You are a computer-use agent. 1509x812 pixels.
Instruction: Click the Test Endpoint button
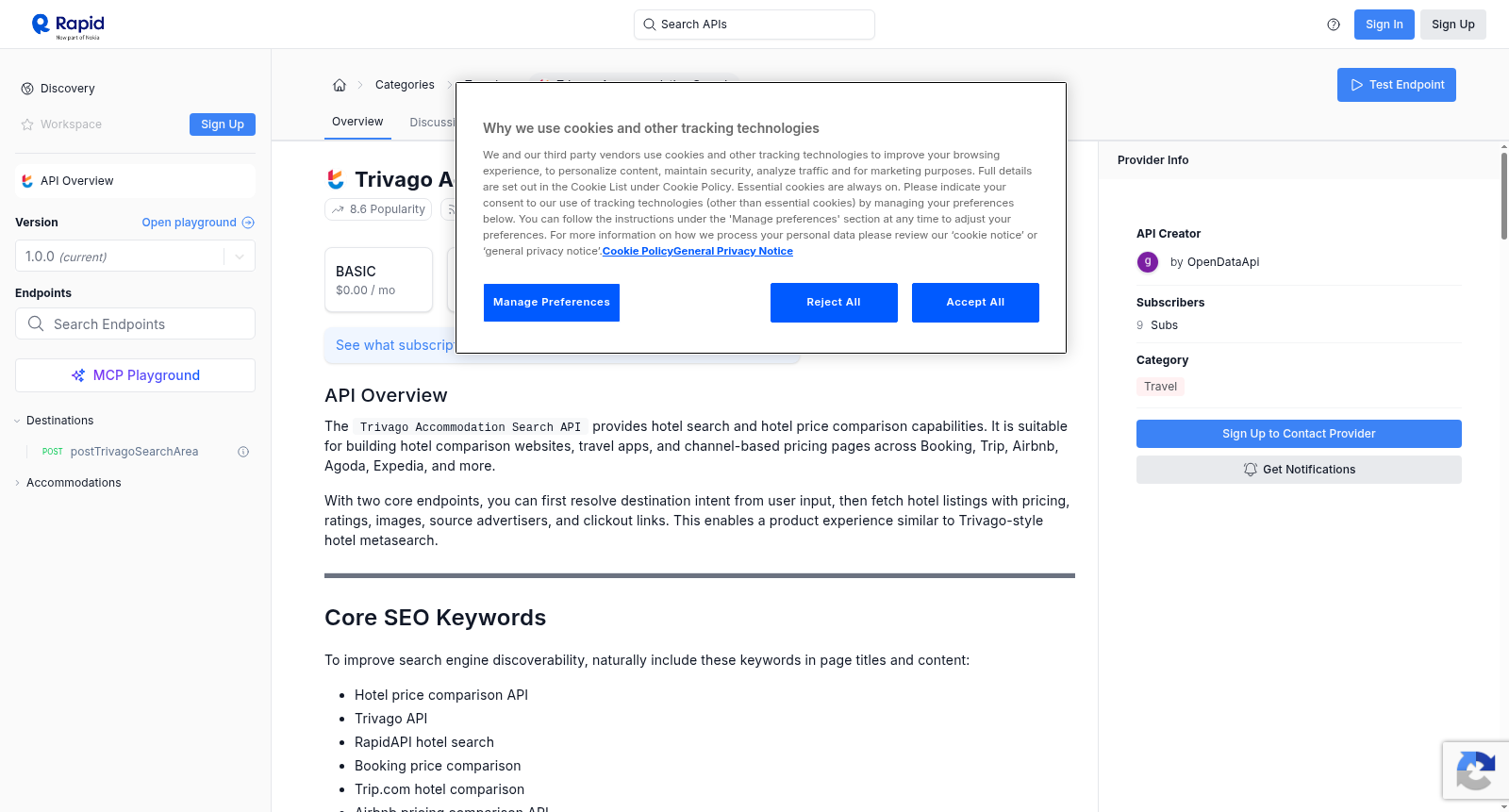[x=1396, y=85]
